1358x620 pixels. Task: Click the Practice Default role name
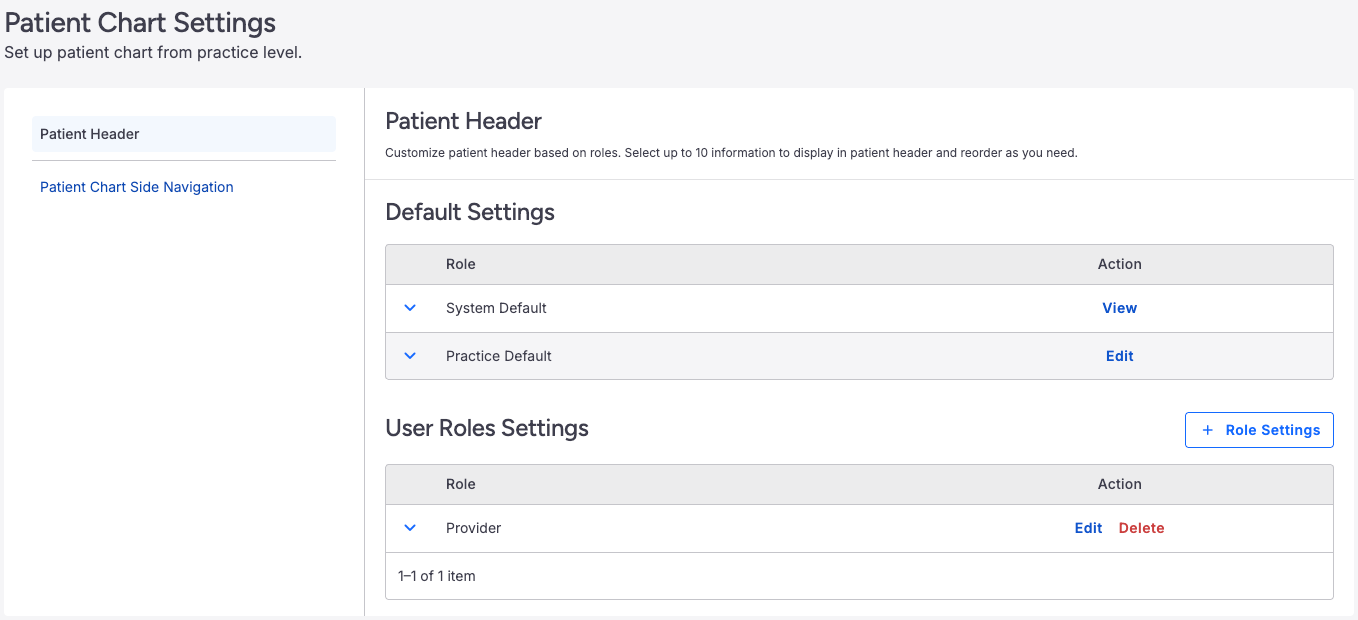pos(499,356)
